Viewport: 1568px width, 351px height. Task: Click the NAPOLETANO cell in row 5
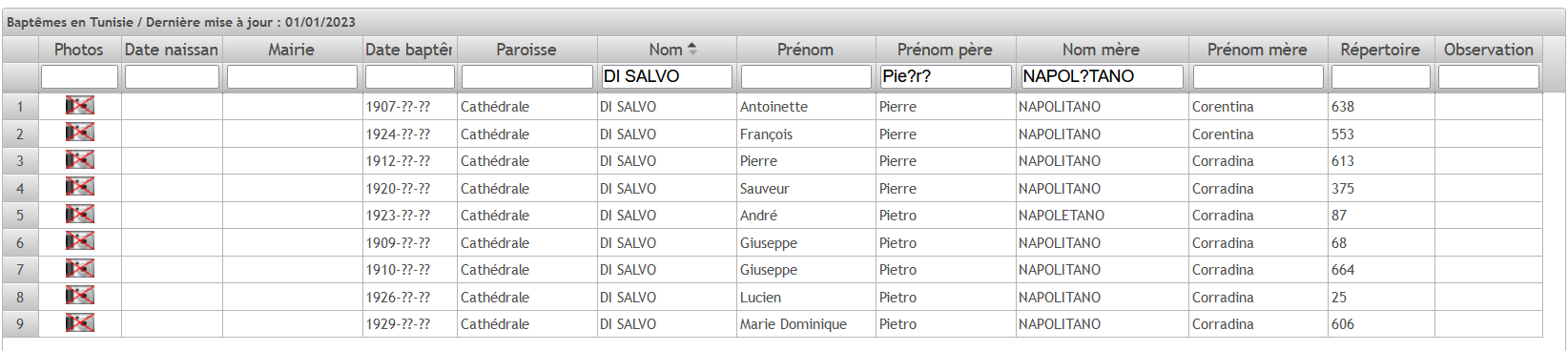[1062, 216]
